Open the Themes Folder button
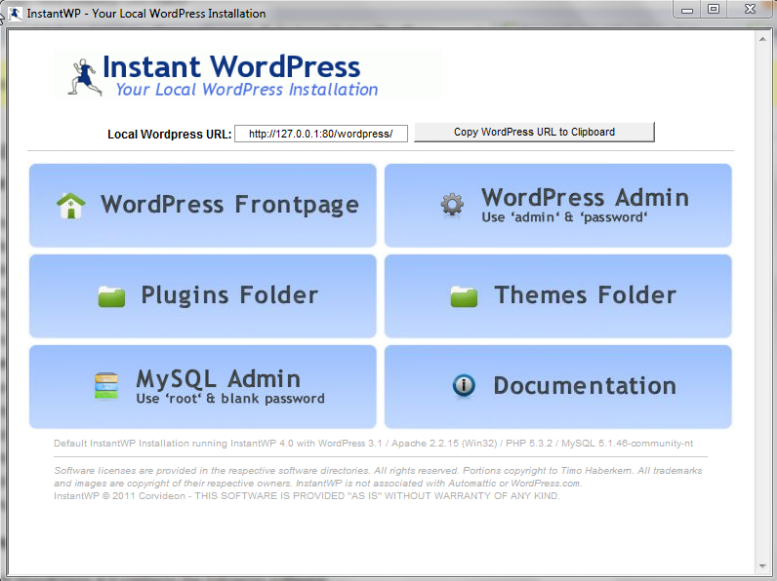 pyautogui.click(x=584, y=295)
